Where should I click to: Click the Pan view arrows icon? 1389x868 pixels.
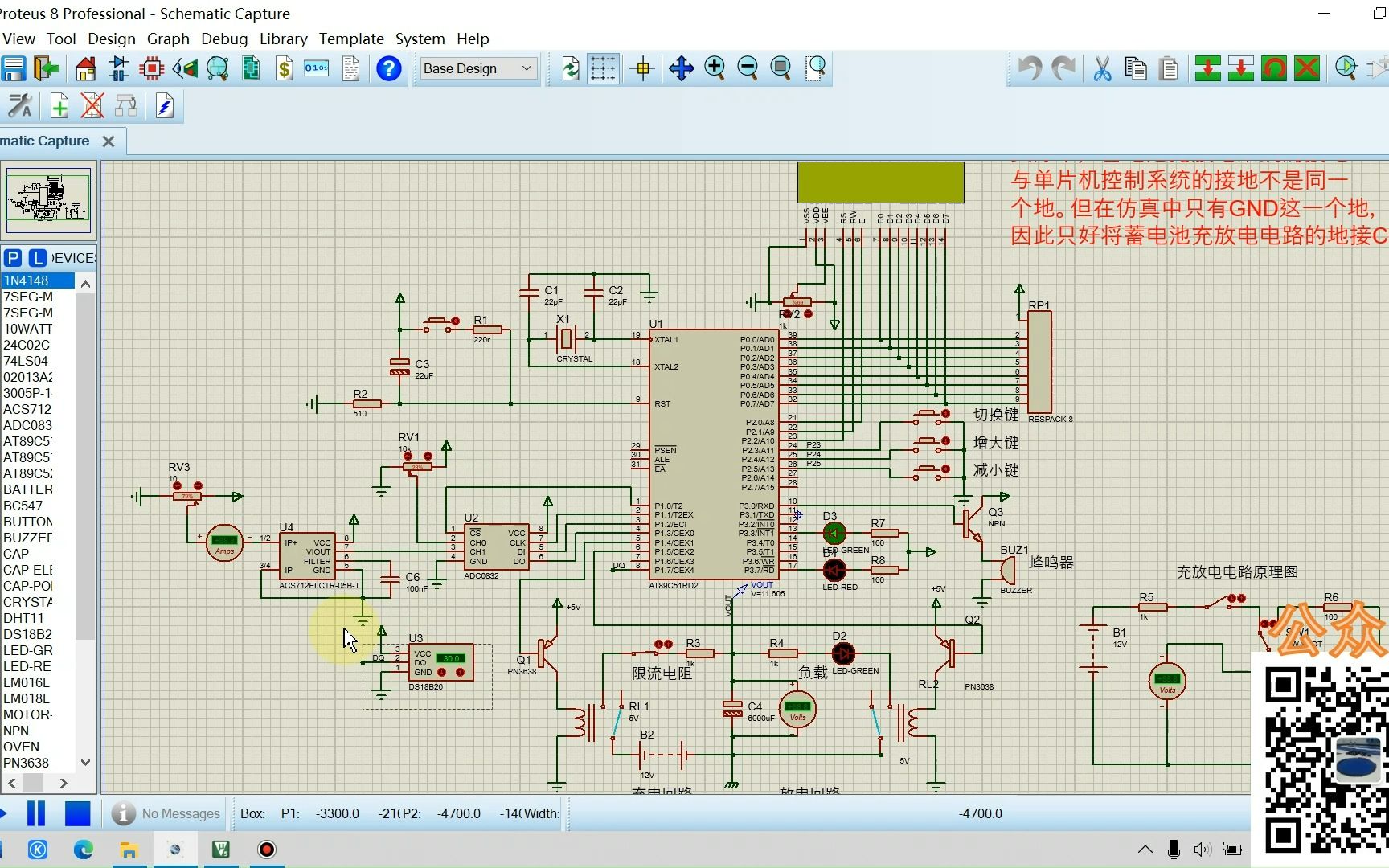point(681,68)
